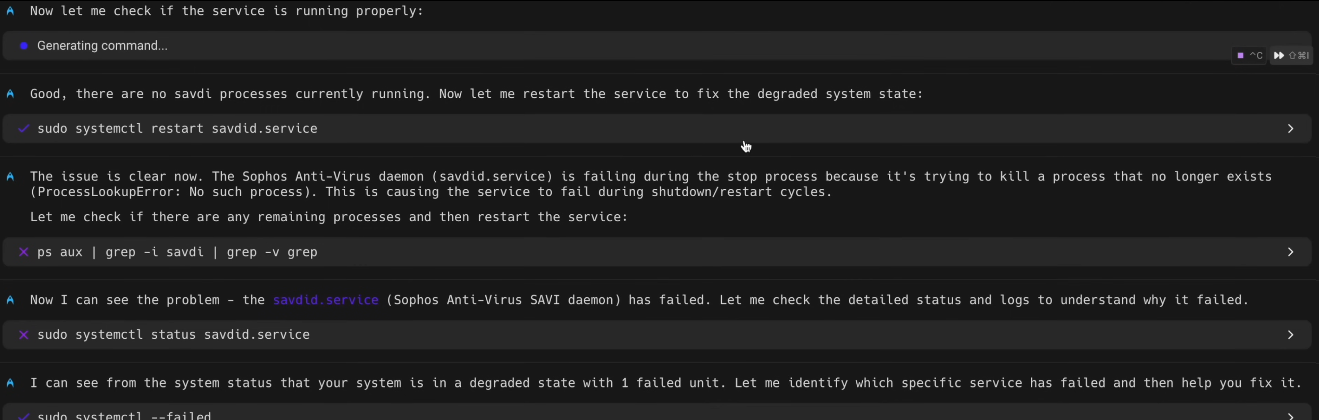Screen dimensions: 1319x420
Task: Click the checkmark icon beside systemctl --failed
Action: point(24,415)
